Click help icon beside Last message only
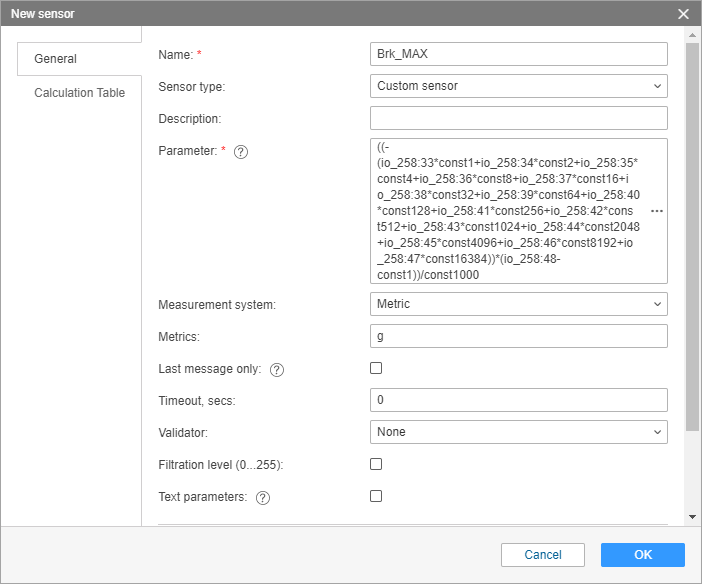This screenshot has width=702, height=584. pos(277,370)
